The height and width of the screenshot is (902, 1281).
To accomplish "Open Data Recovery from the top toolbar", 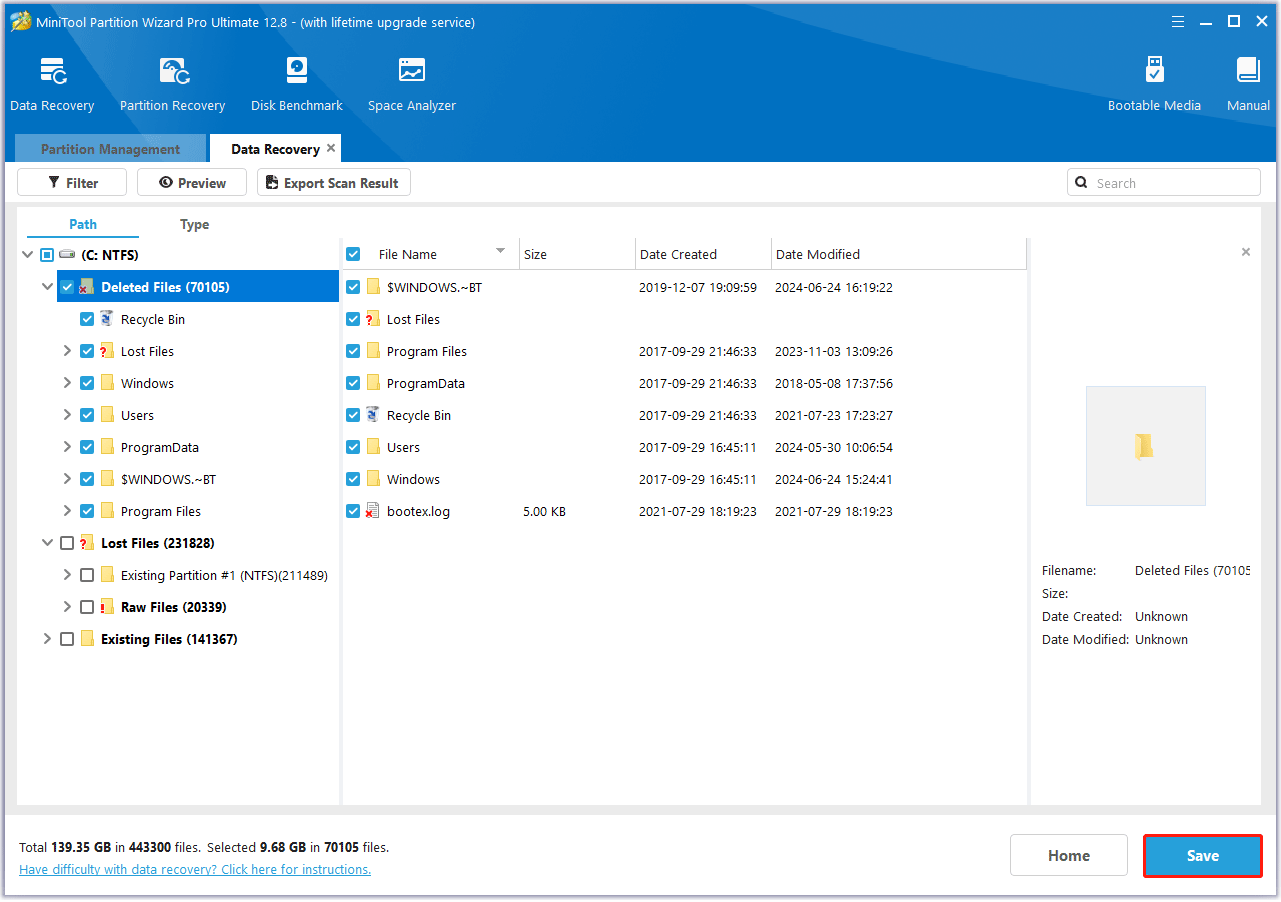I will pos(52,85).
